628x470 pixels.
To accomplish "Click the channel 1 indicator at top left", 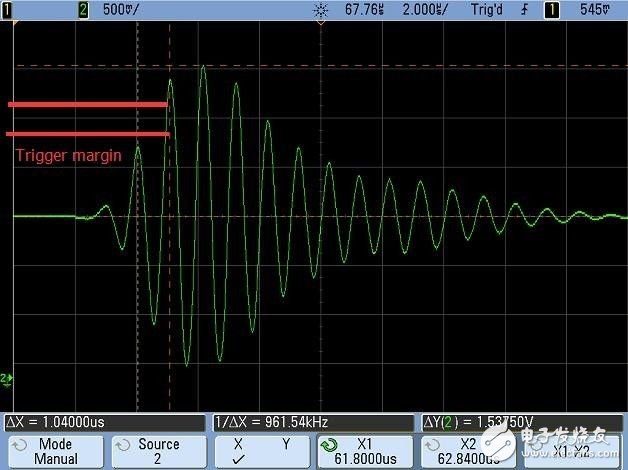I will point(8,9).
